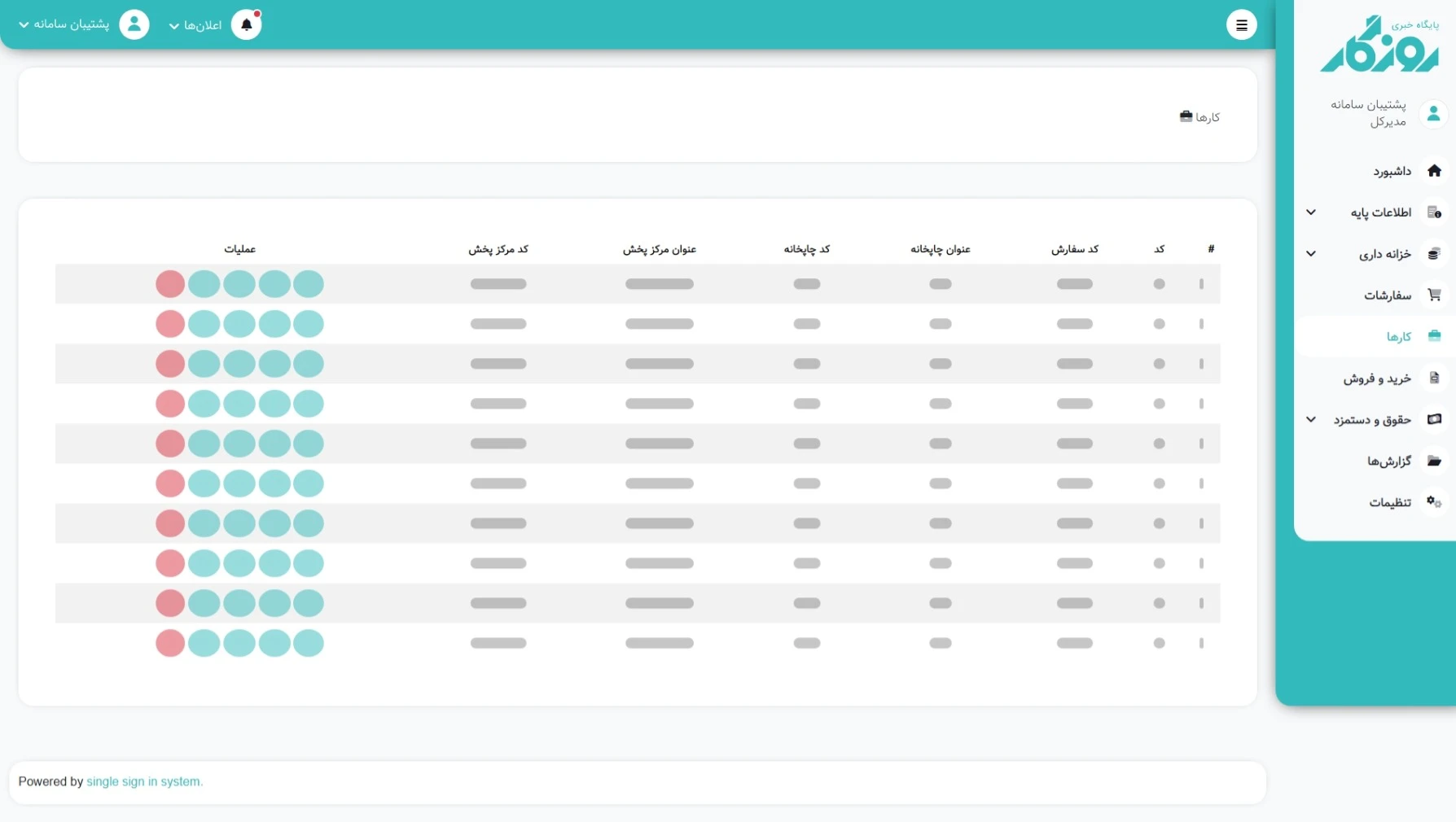Open the پشتیبان سامانه user dropdown
1456x822 pixels.
(x=64, y=24)
